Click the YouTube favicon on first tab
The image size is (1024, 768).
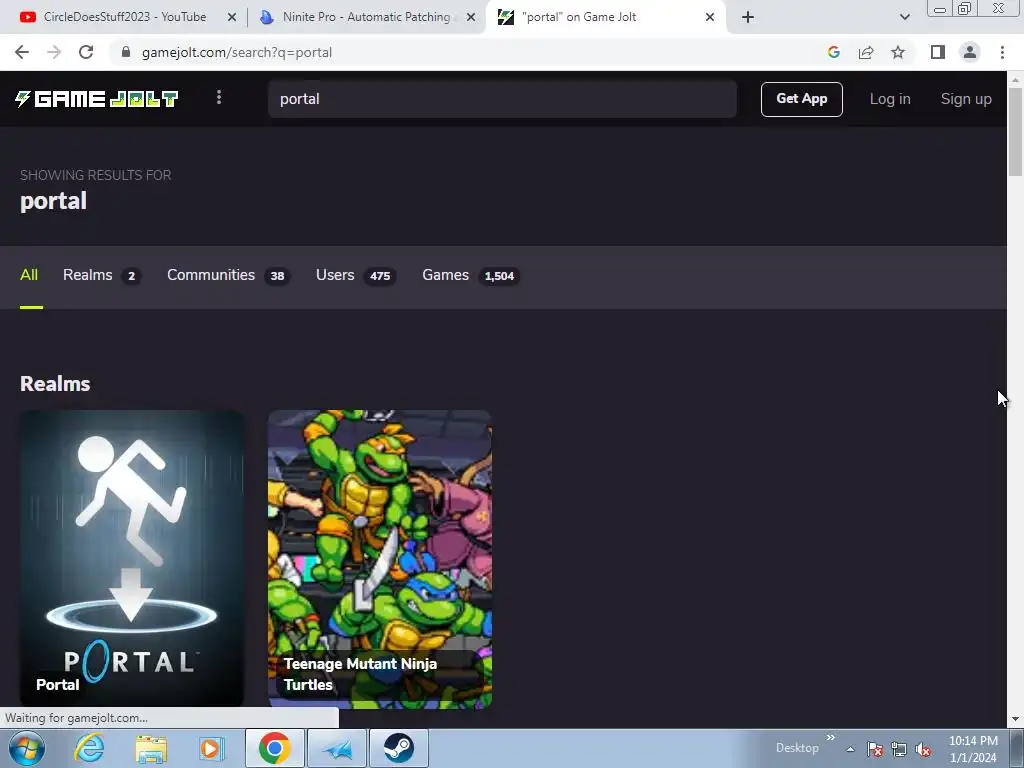coord(27,17)
